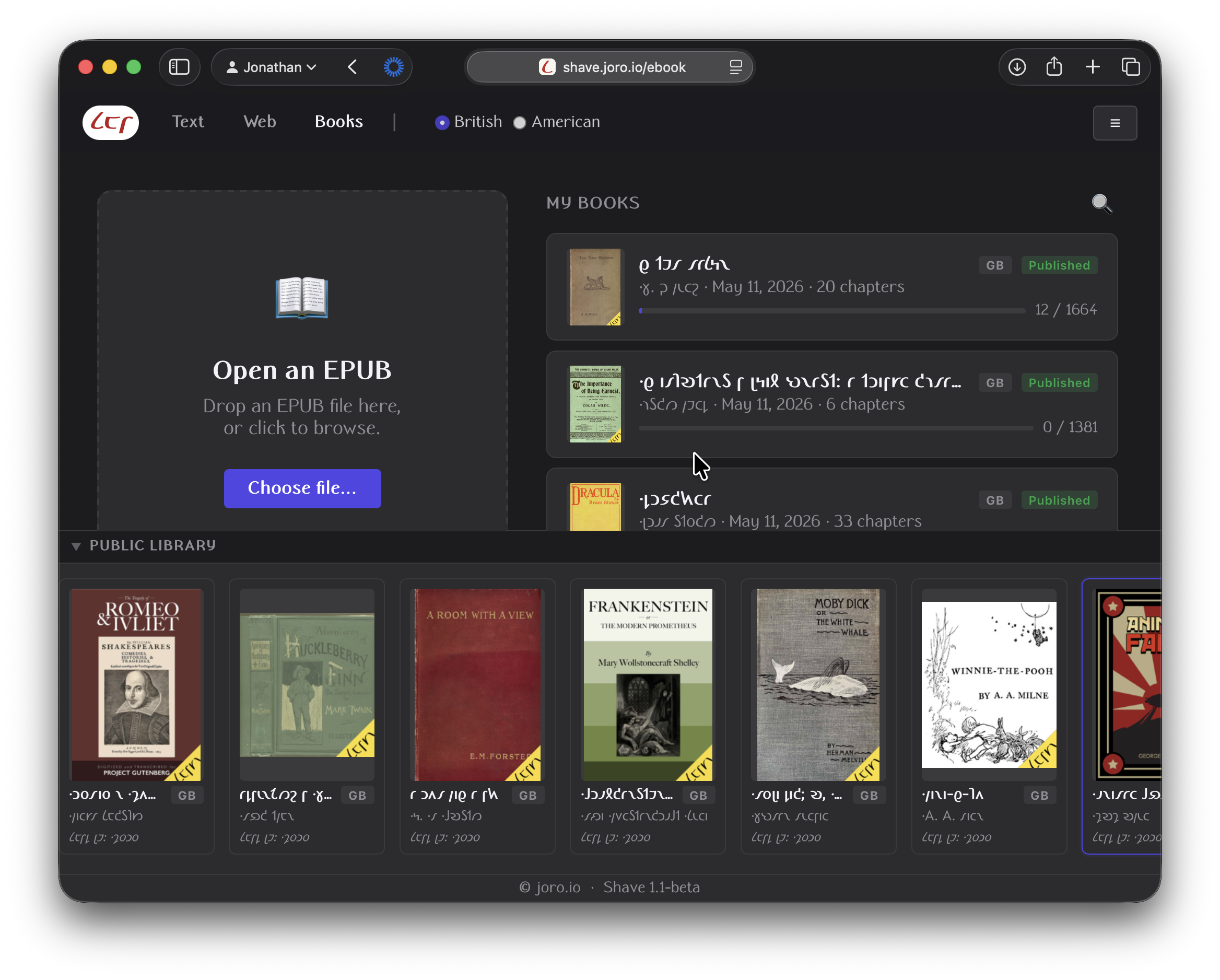Viewport: 1220px width, 980px height.
Task: Click the '0 / 1381' progress count
Action: [1070, 427]
